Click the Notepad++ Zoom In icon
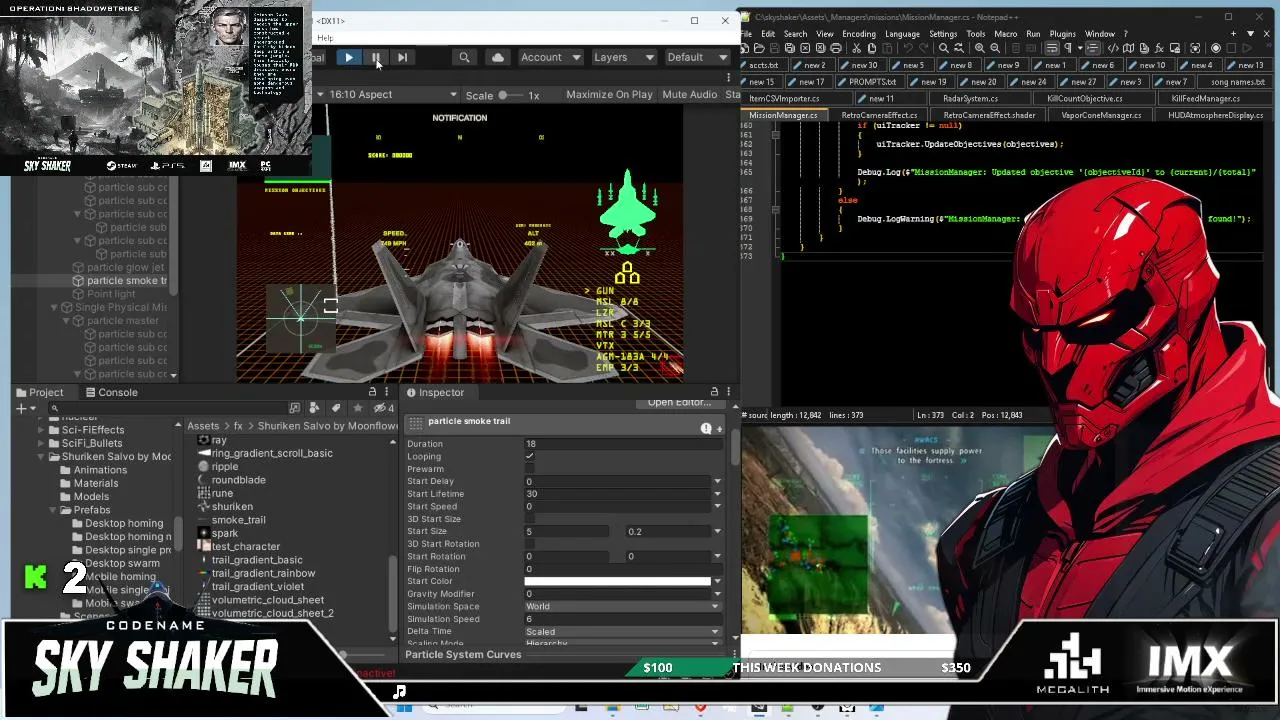Viewport: 1280px width, 720px height. [x=979, y=49]
